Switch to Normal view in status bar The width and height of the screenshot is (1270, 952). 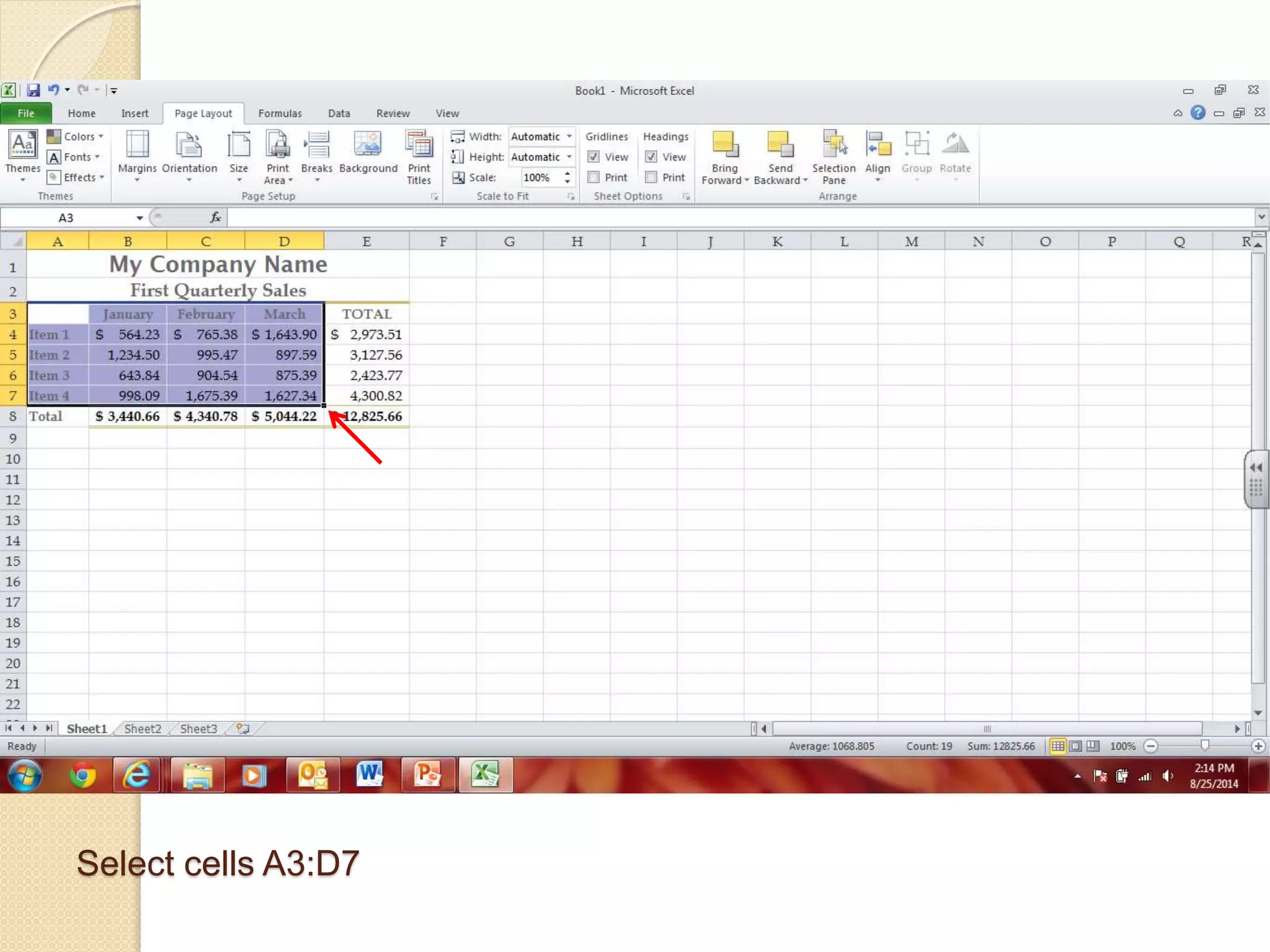pyautogui.click(x=1058, y=746)
